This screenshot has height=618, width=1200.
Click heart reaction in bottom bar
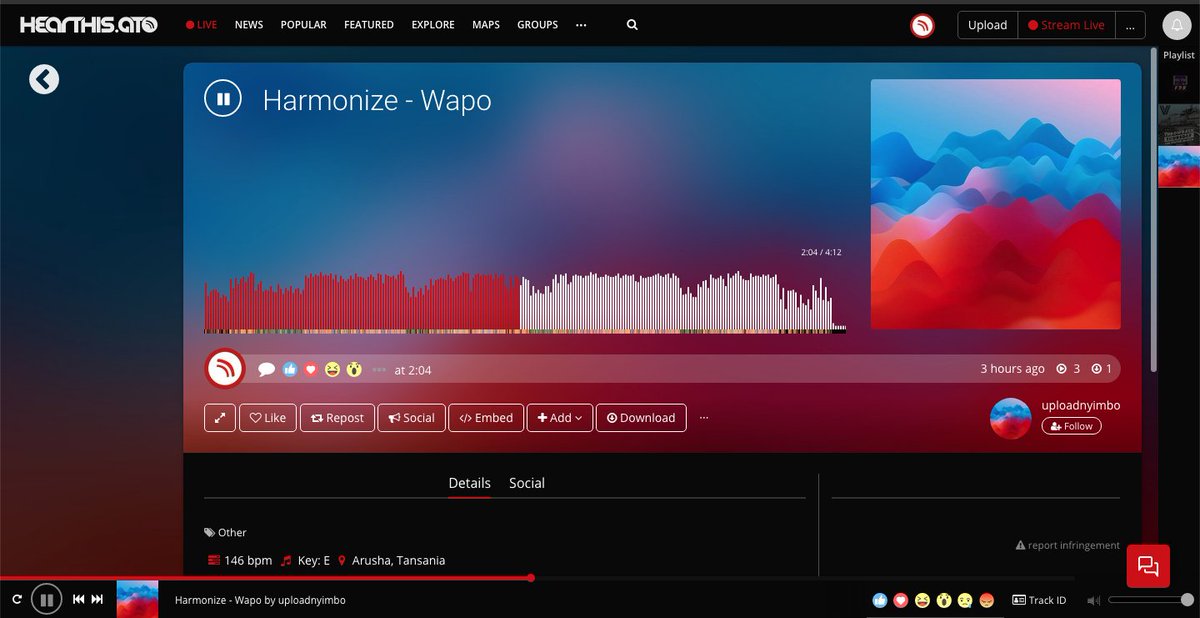coord(901,600)
